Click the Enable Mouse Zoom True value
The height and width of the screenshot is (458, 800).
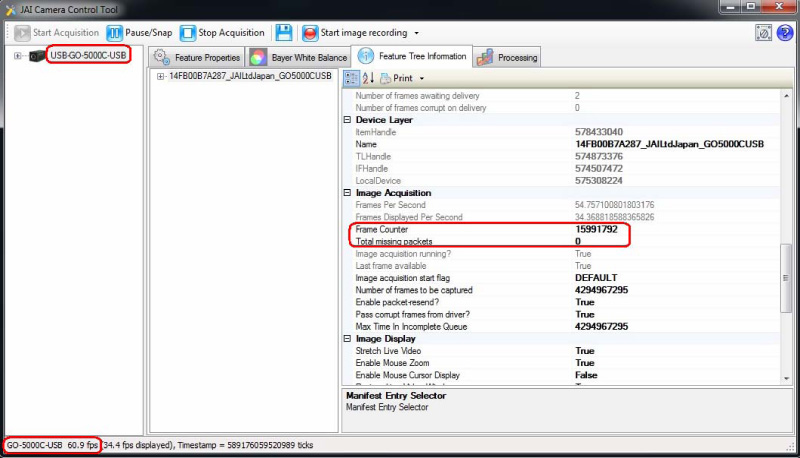(x=585, y=363)
